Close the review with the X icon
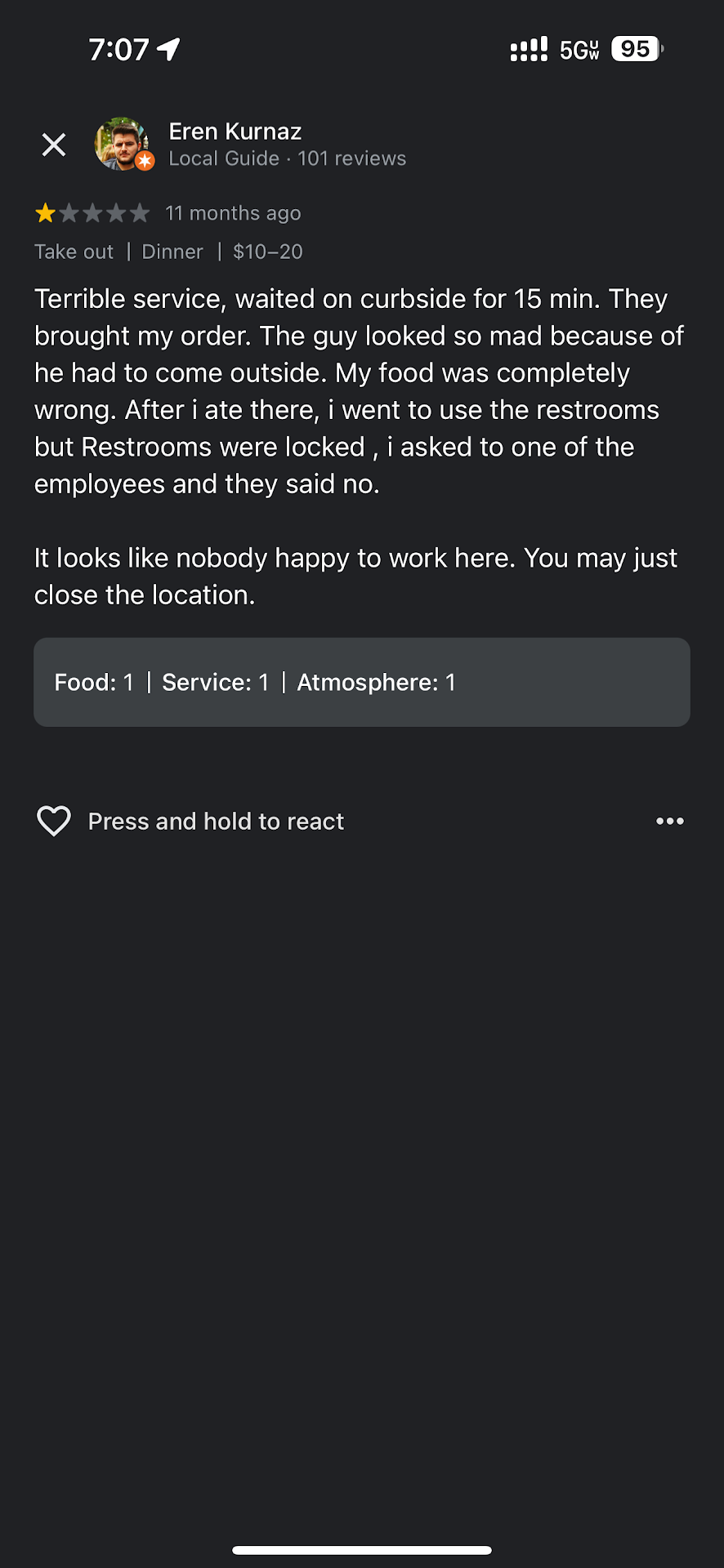Screen dimensions: 724x1568 coord(54,145)
